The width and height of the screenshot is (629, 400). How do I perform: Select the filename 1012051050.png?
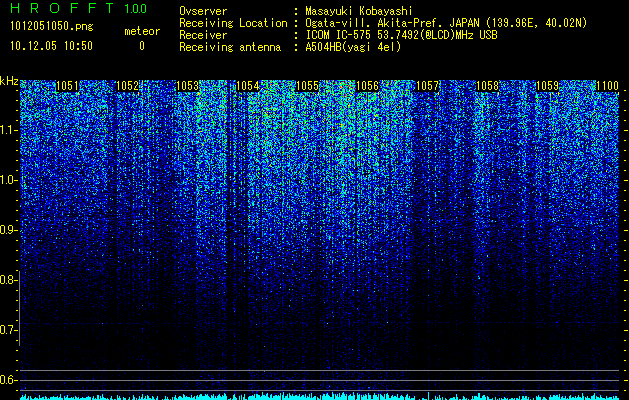[52, 27]
